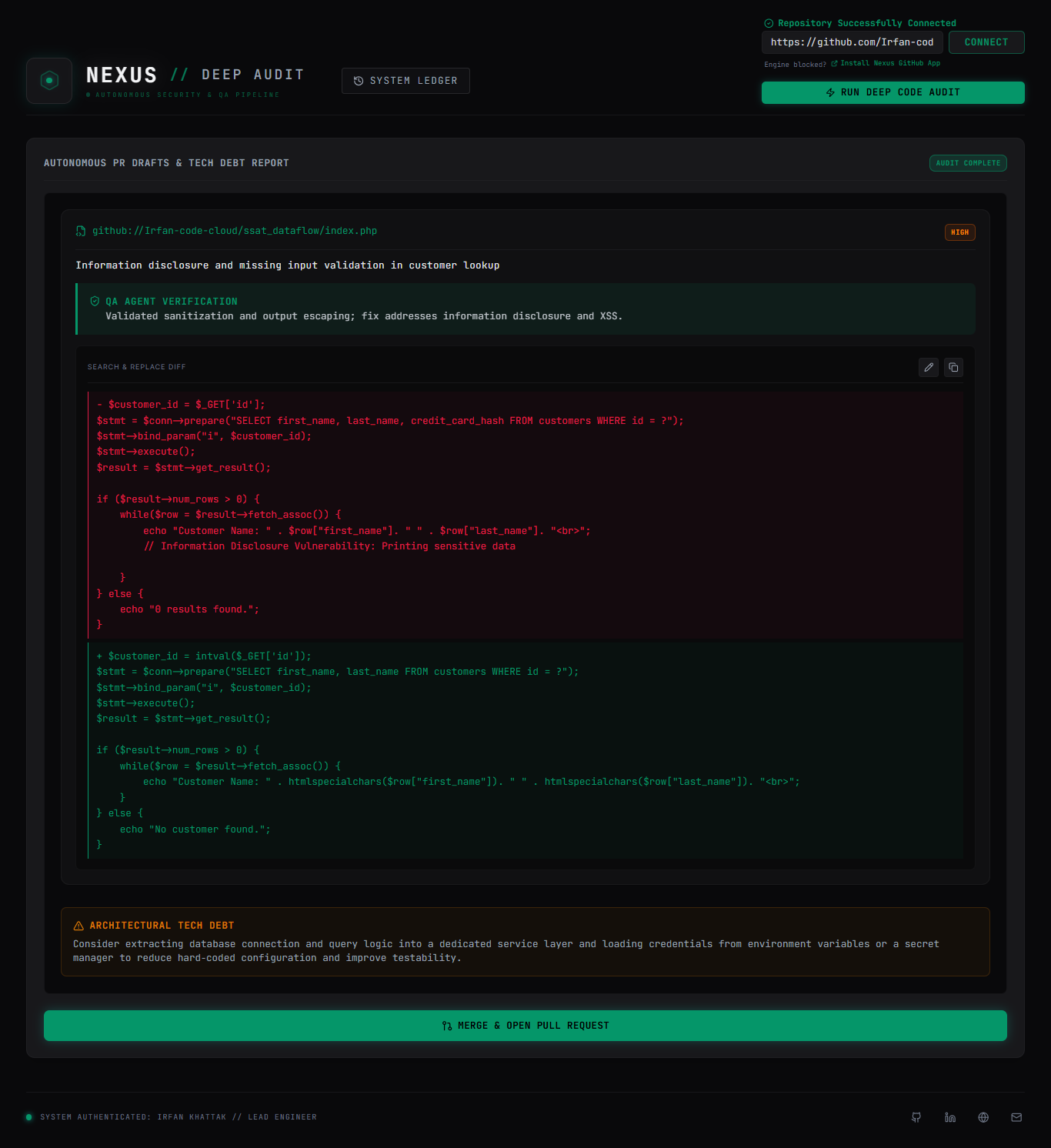Click the "Information Disclosure Vulnerability" comment line

pyautogui.click(x=329, y=546)
